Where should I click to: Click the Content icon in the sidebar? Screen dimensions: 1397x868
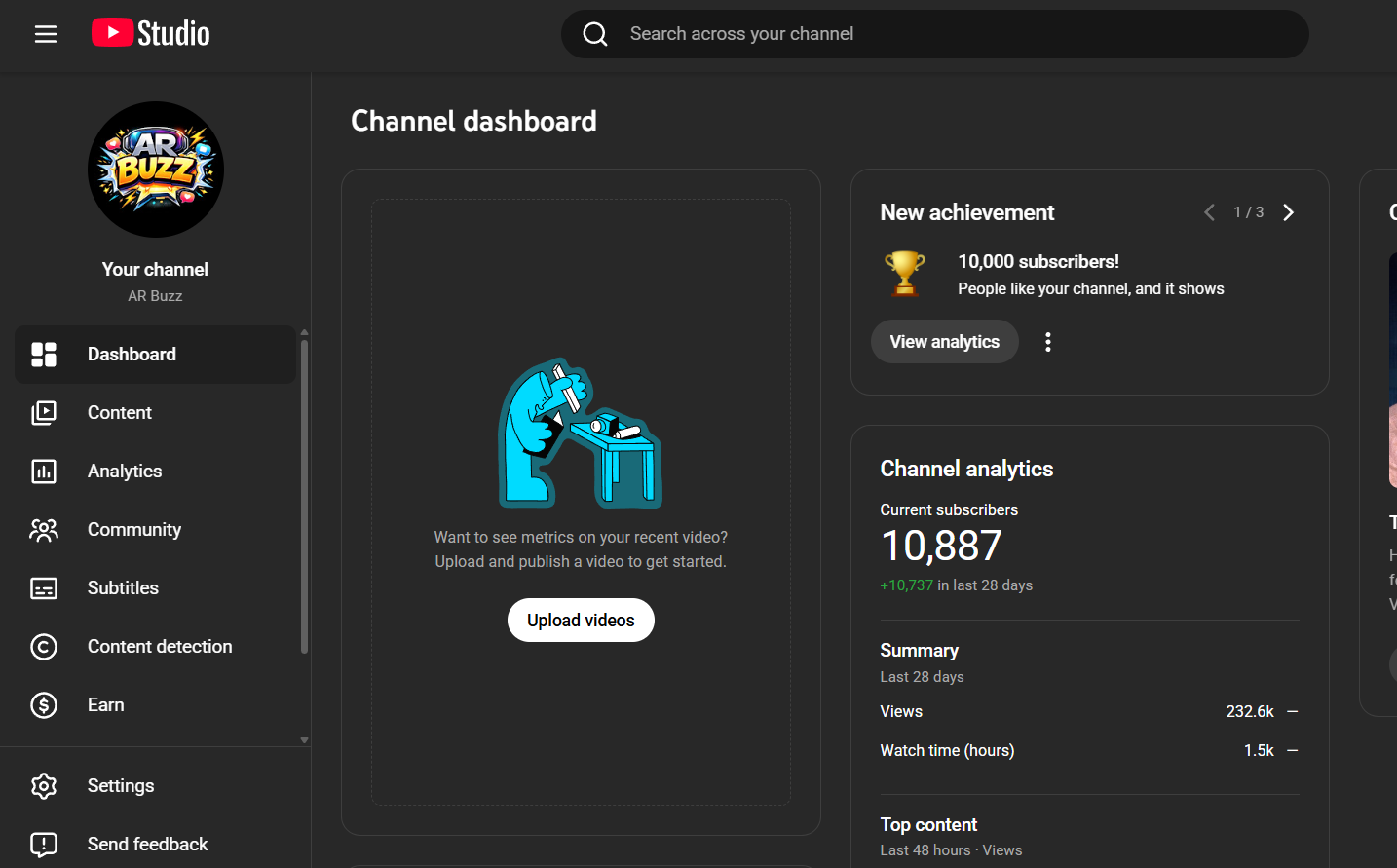44,413
